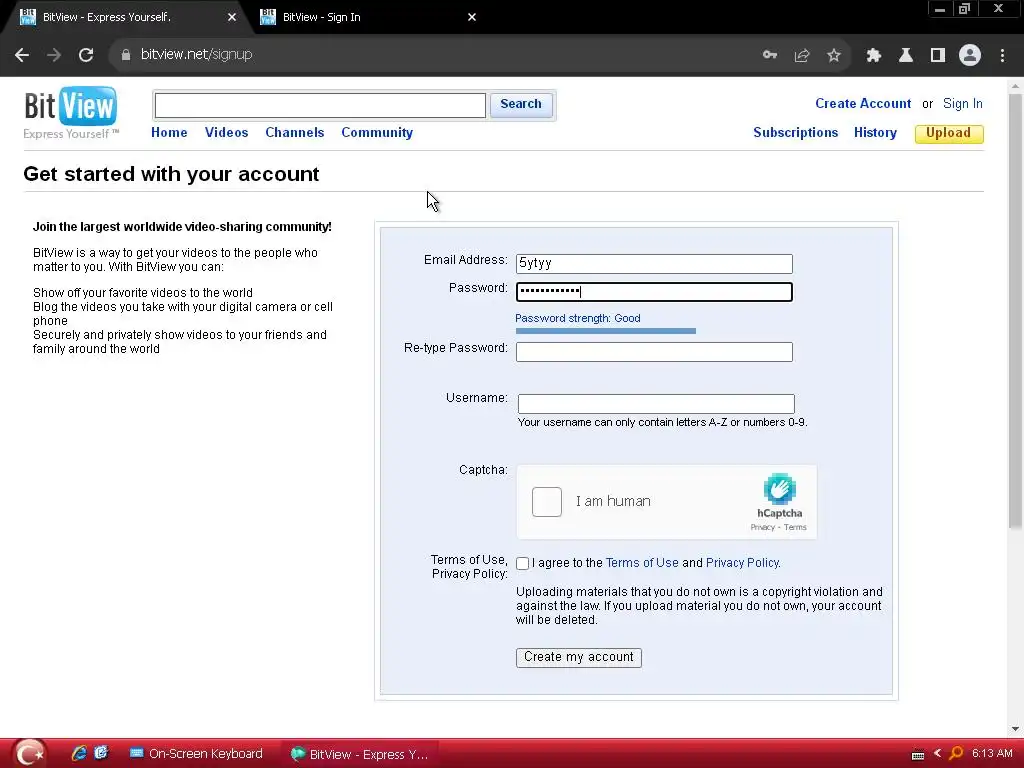
Task: Click the share page icon in address bar
Action: pyautogui.click(x=802, y=55)
